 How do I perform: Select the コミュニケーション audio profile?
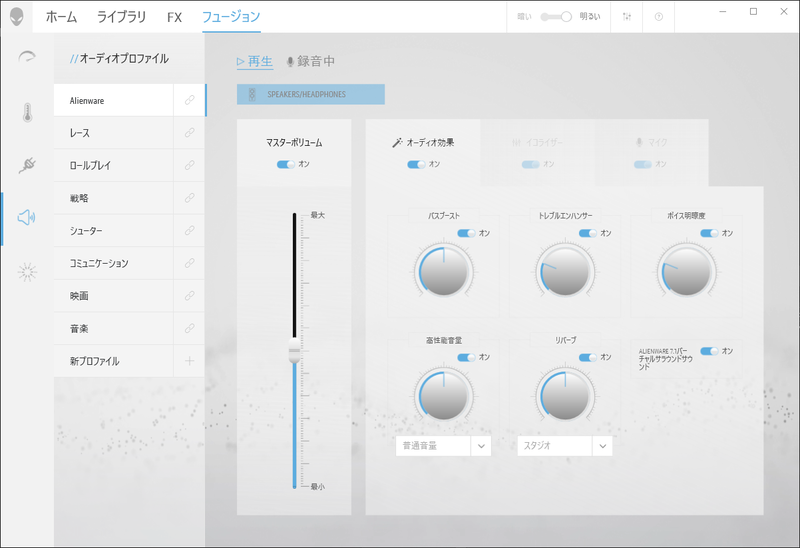pyautogui.click(x=113, y=263)
